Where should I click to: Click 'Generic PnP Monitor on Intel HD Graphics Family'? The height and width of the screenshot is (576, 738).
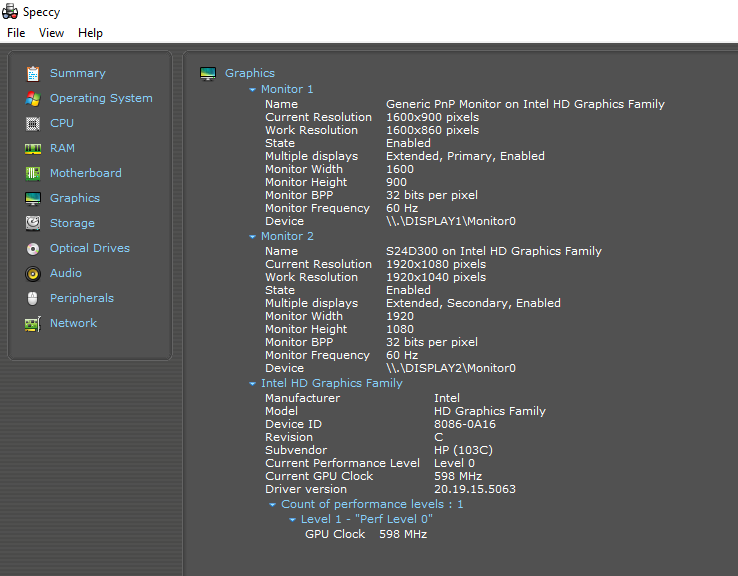coord(525,104)
